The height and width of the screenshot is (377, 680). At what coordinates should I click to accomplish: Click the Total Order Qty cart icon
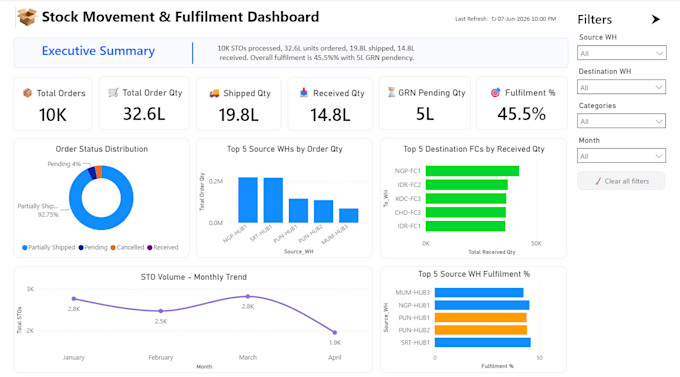click(x=113, y=92)
